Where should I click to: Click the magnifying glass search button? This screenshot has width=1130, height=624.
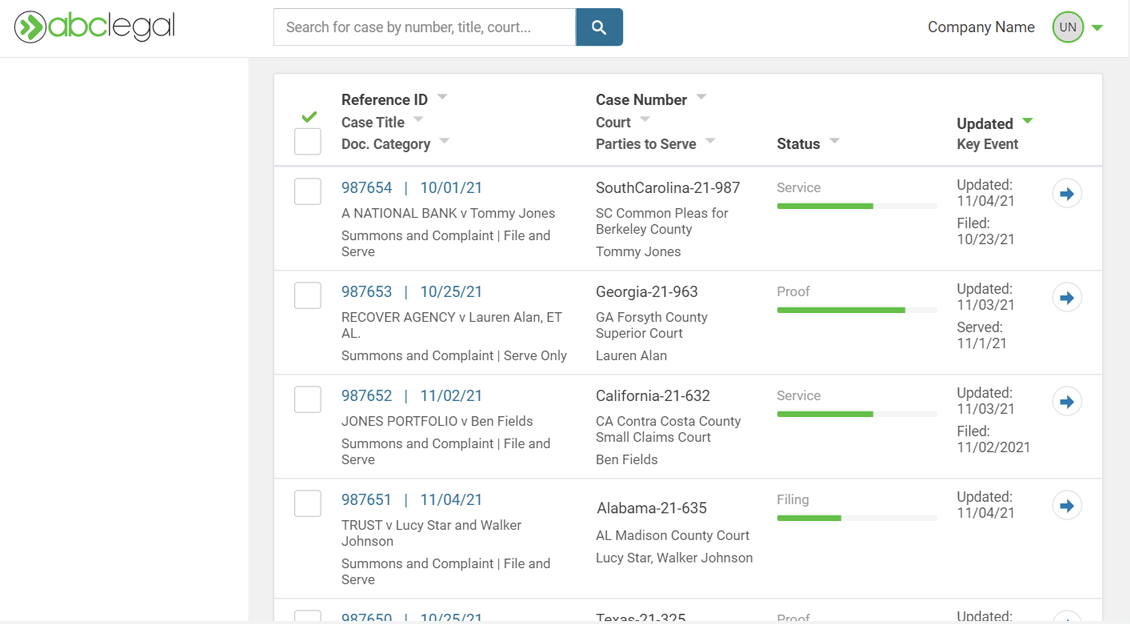(599, 27)
